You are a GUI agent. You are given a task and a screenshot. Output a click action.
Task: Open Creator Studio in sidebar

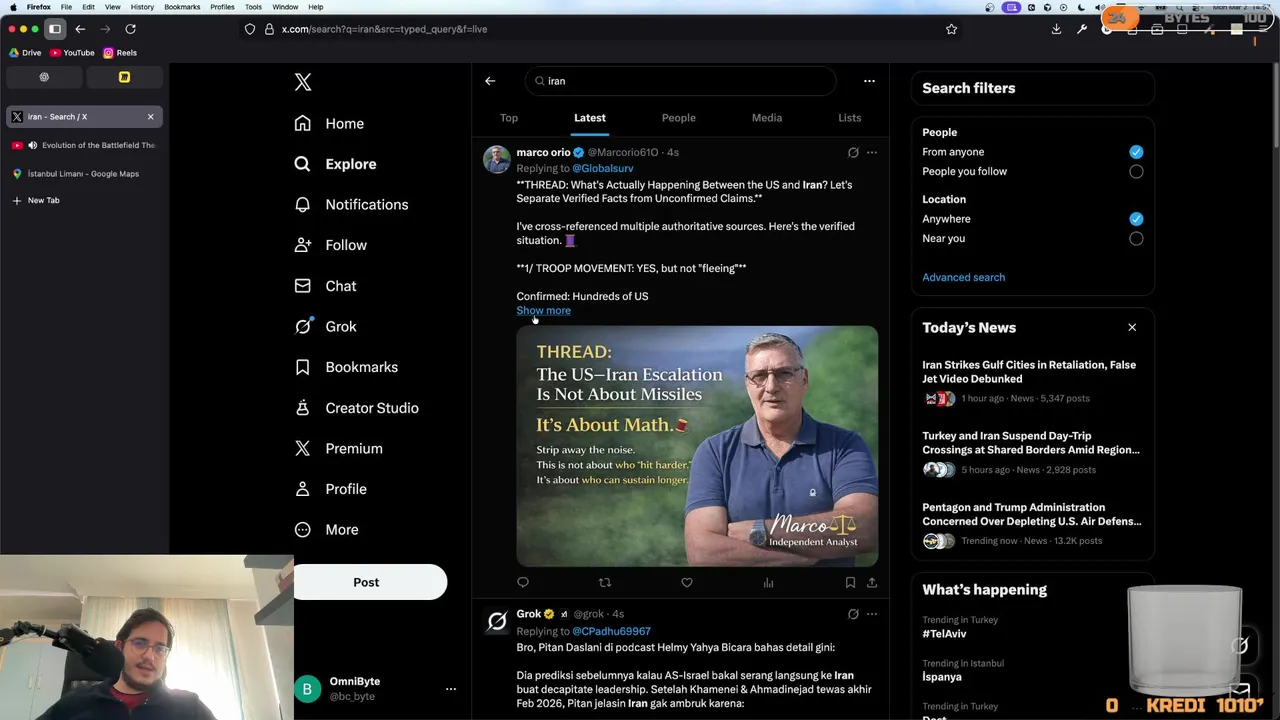(357, 408)
